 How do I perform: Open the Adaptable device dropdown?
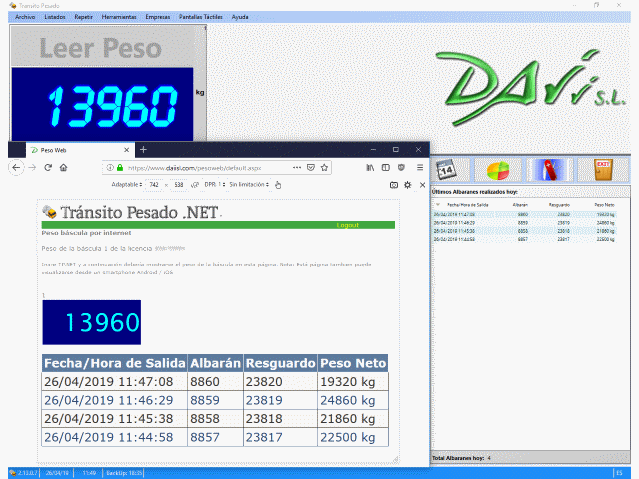tap(127, 185)
